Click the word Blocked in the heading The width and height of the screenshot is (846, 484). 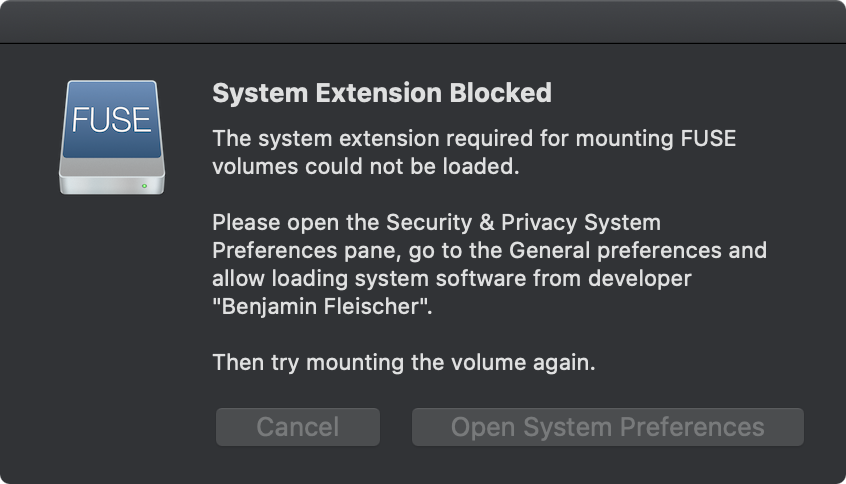tap(500, 93)
